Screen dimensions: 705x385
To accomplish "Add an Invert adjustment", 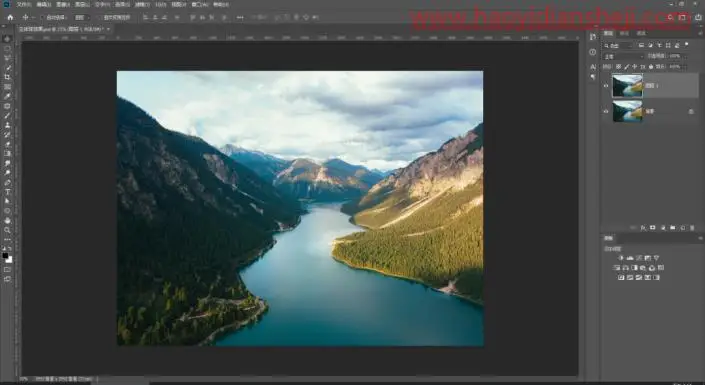I will click(x=621, y=278).
